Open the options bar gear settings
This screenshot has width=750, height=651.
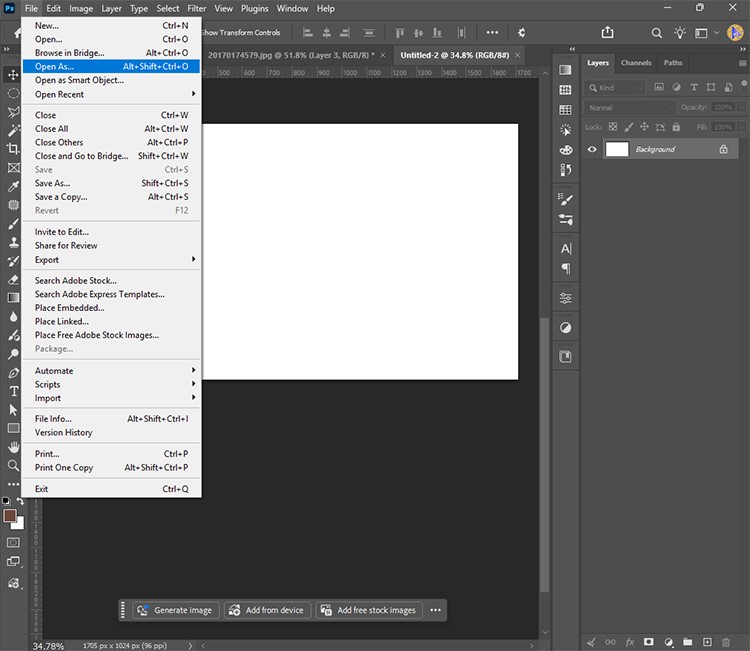pos(521,33)
